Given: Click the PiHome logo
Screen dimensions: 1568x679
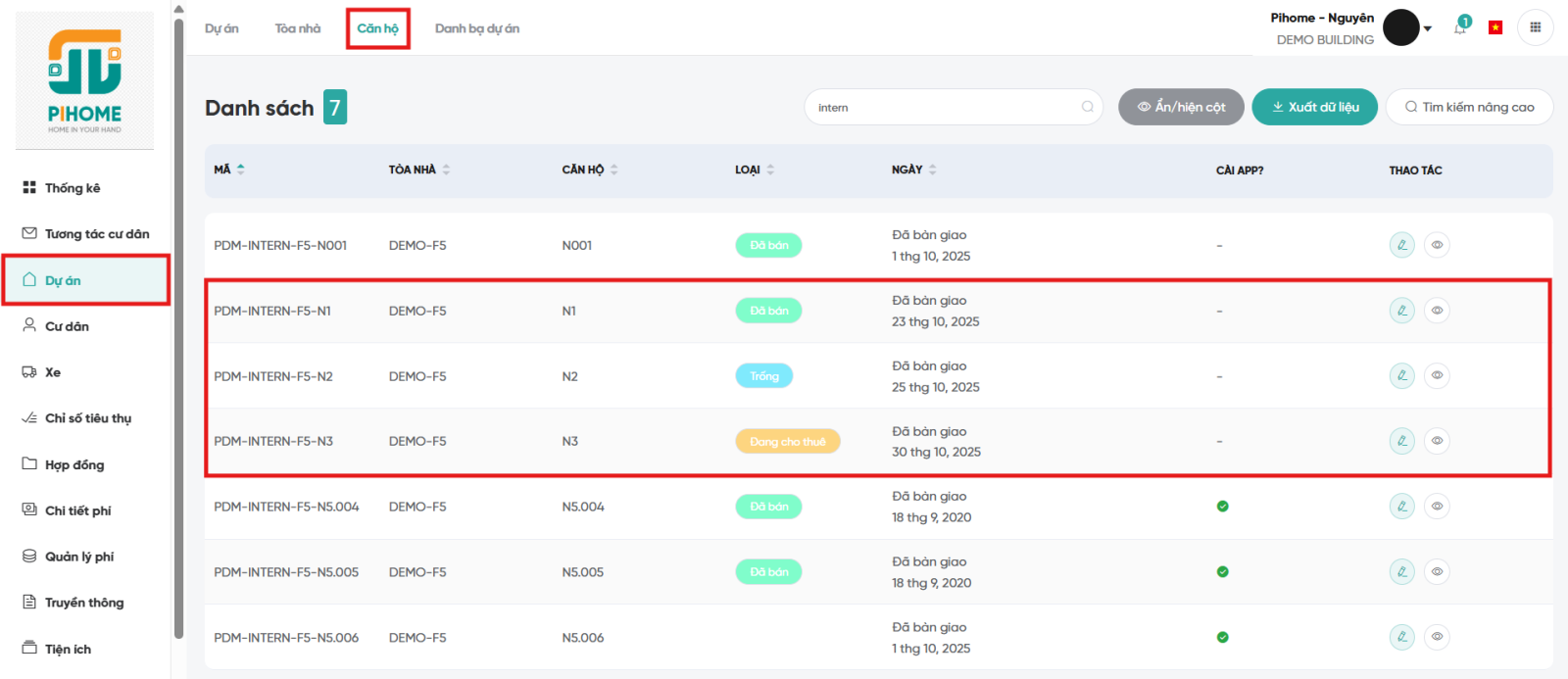Looking at the screenshot, I should pyautogui.click(x=85, y=80).
